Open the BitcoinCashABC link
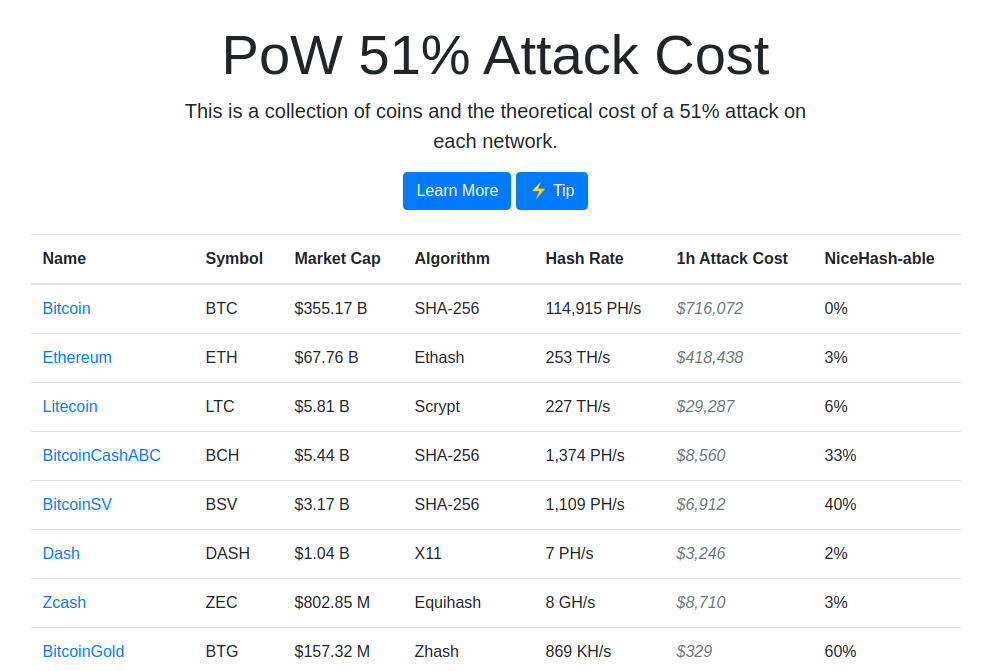This screenshot has height=671, width=990. click(101, 456)
